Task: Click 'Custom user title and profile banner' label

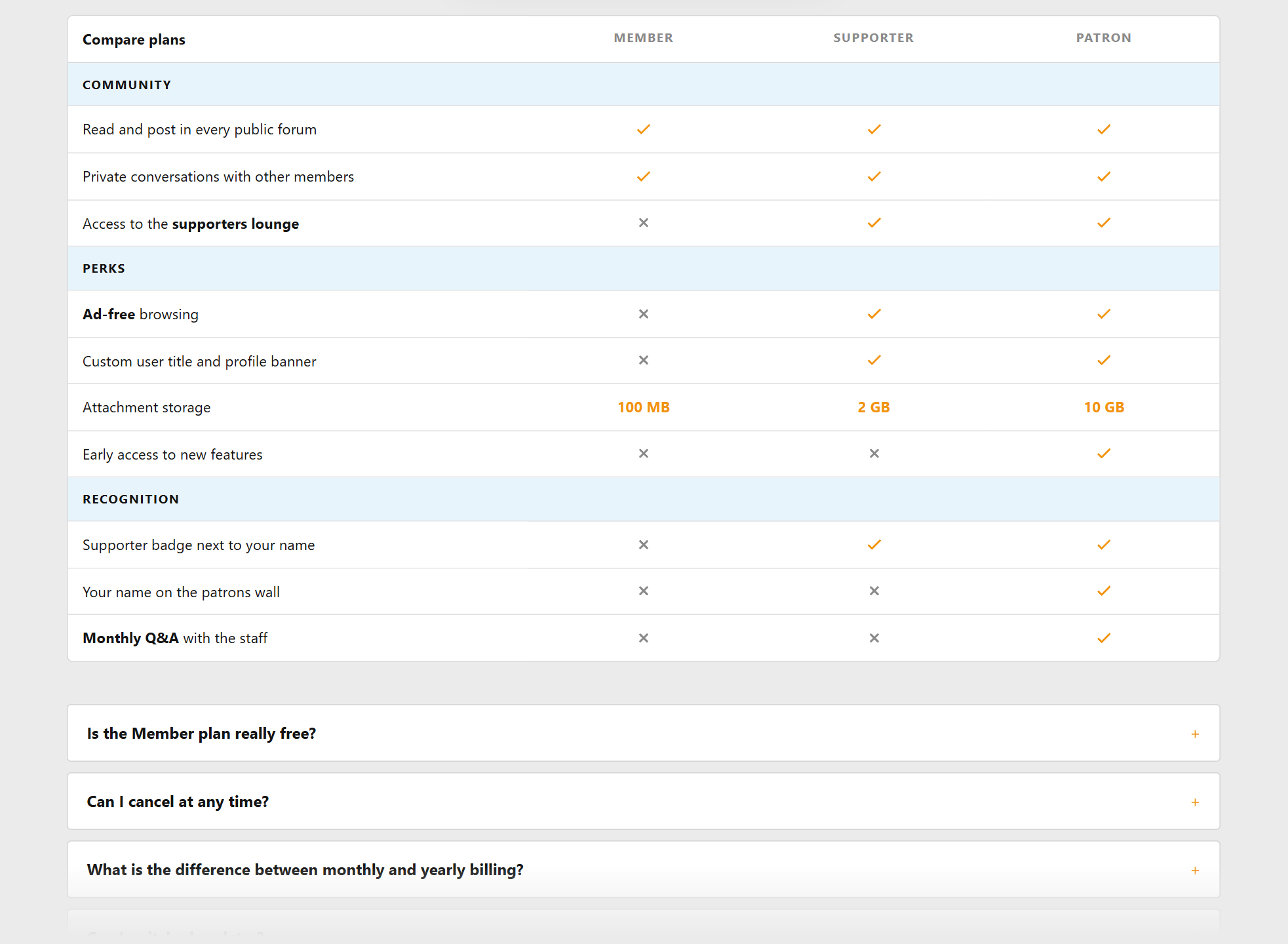Action: (199, 362)
